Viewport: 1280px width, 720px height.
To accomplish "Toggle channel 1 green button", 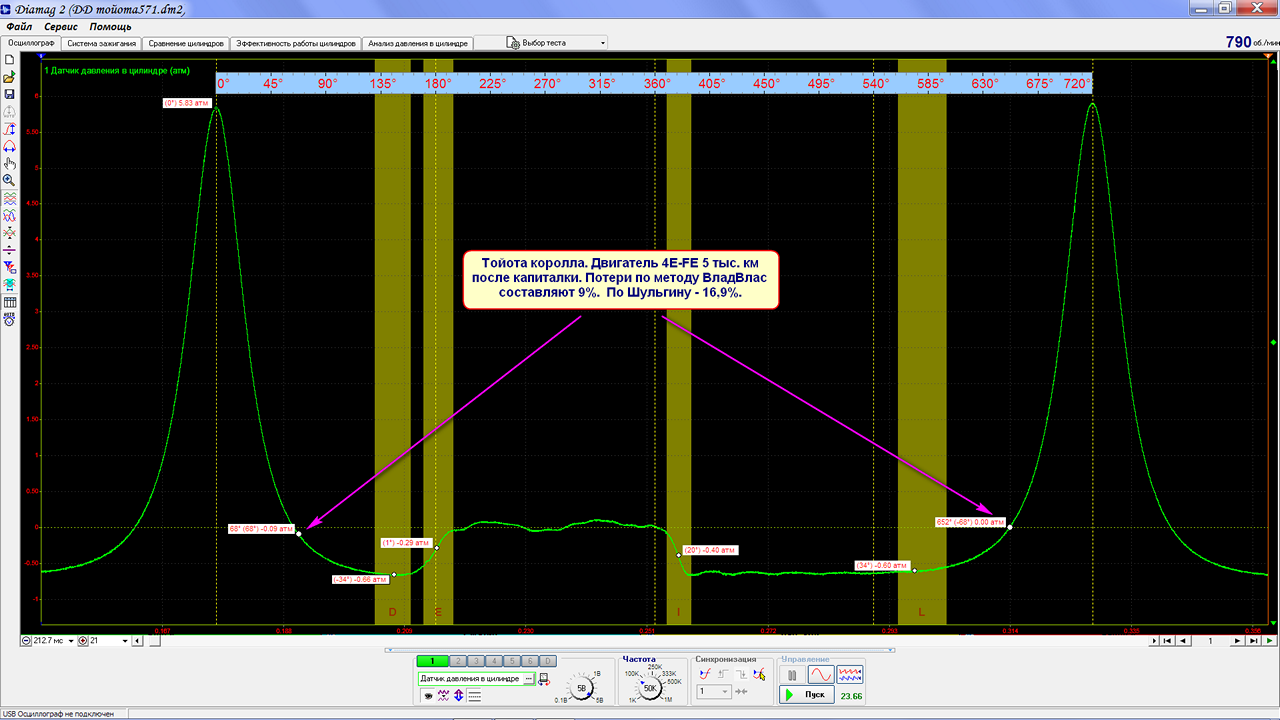I will (x=432, y=661).
